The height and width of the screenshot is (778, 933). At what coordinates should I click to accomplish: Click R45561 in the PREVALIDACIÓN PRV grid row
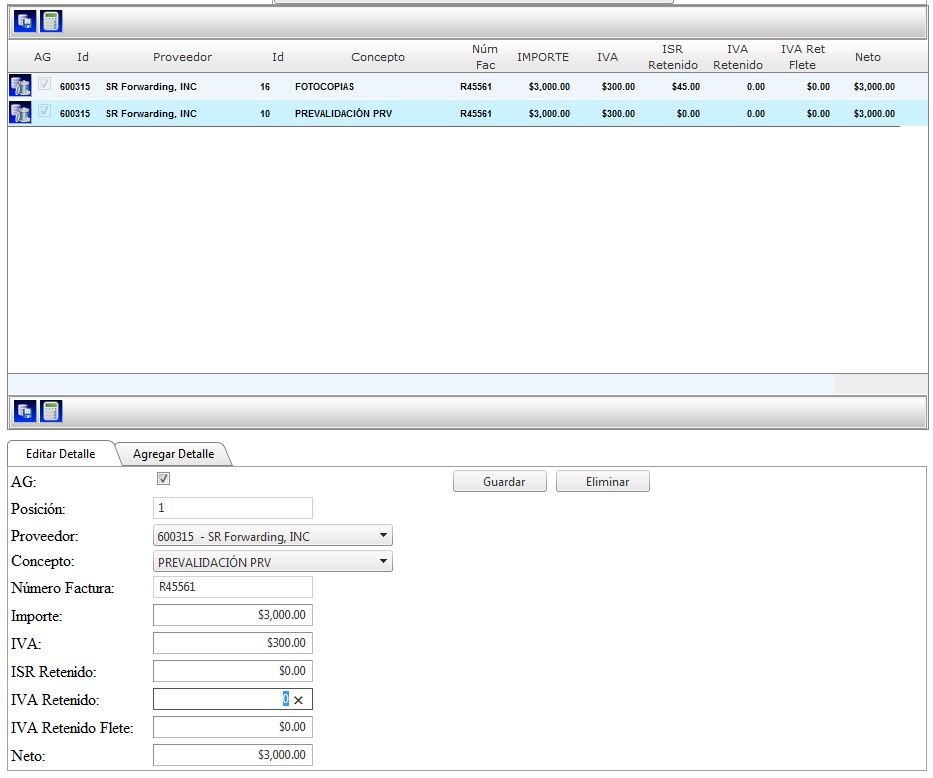[476, 114]
